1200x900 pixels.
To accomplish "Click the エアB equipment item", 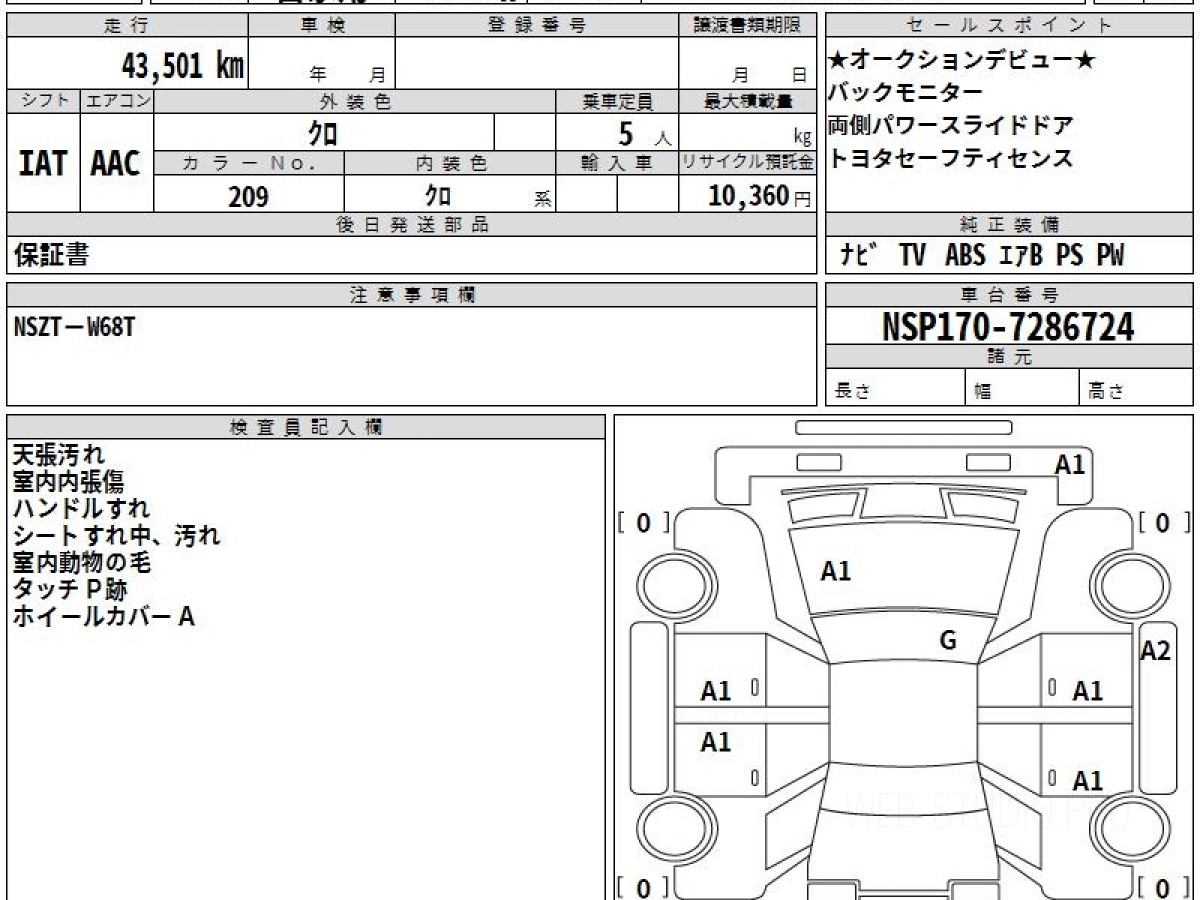I will (x=1020, y=256).
